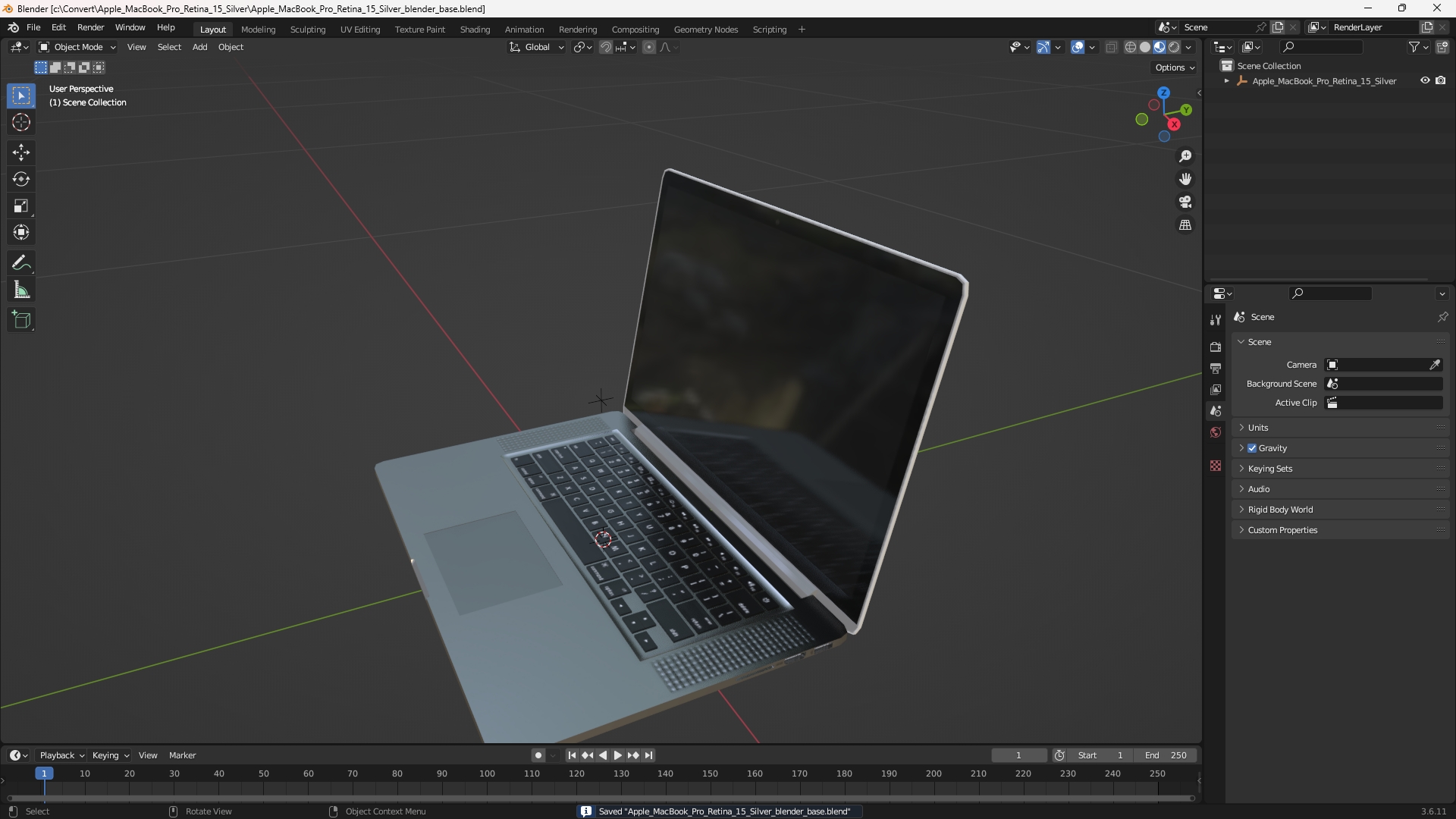Jump to the timeline start frame
Viewport: 1456px width, 819px height.
[x=572, y=755]
